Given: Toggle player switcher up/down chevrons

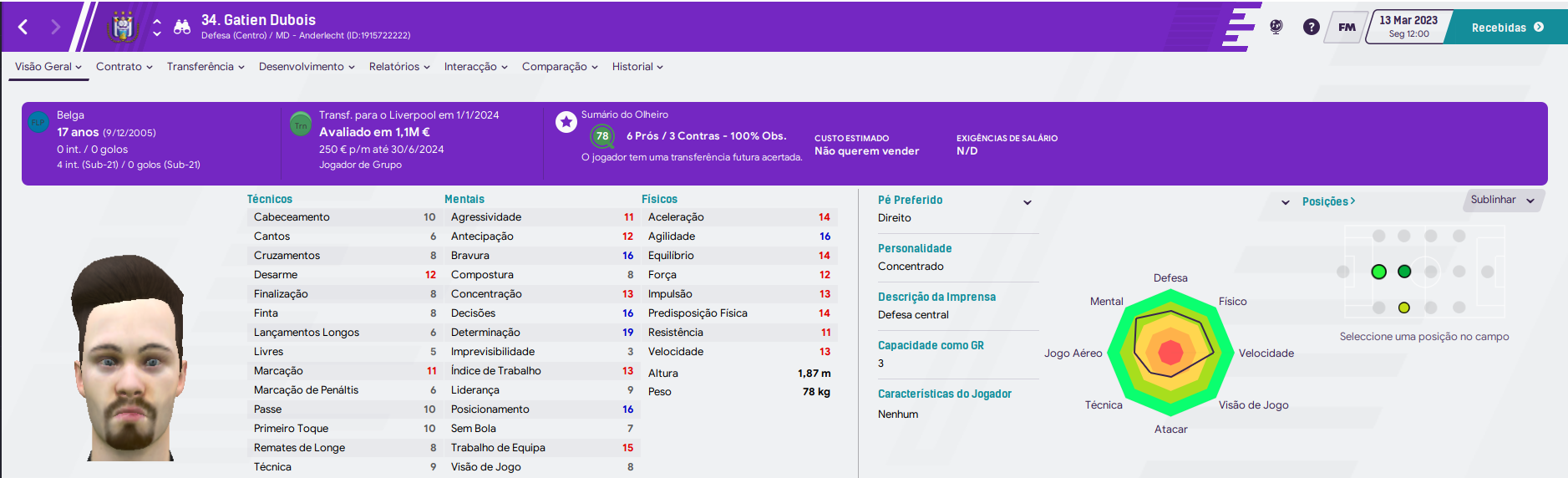Looking at the screenshot, I should [x=157, y=28].
